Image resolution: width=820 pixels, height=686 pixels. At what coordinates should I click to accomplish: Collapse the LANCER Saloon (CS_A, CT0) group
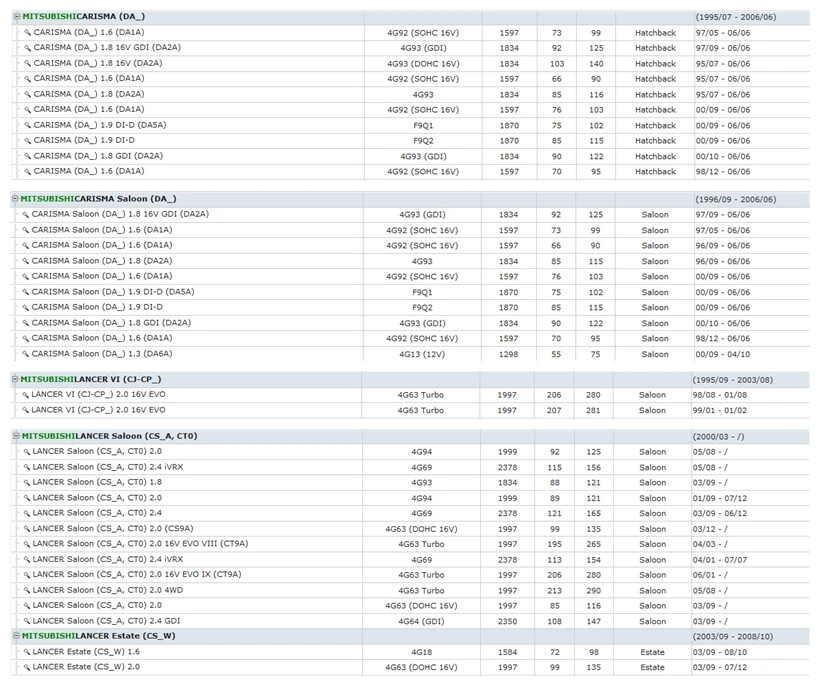pyautogui.click(x=16, y=436)
